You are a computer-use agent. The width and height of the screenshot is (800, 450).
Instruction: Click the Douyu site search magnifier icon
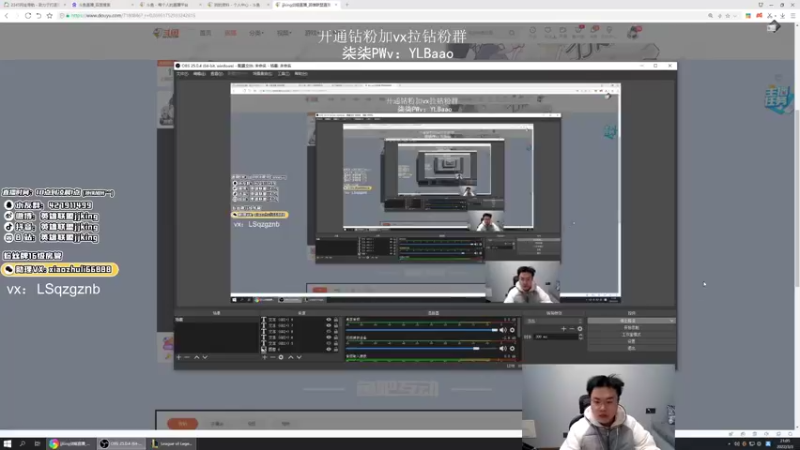point(511,33)
